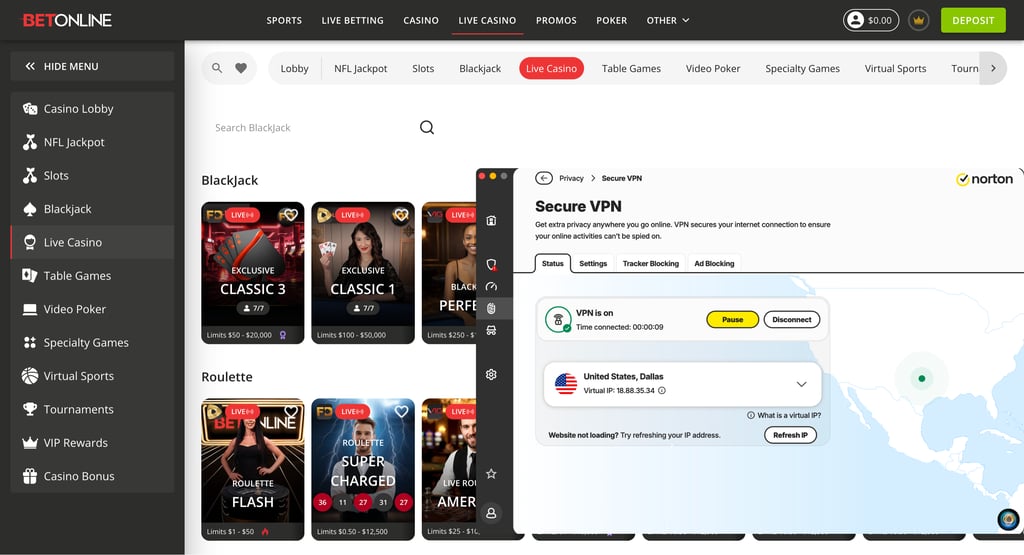
Task: Pause the VPN connection
Action: tap(732, 319)
